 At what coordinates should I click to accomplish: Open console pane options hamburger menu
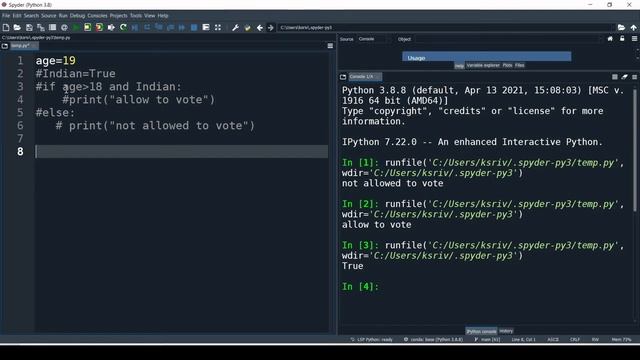click(x=634, y=77)
